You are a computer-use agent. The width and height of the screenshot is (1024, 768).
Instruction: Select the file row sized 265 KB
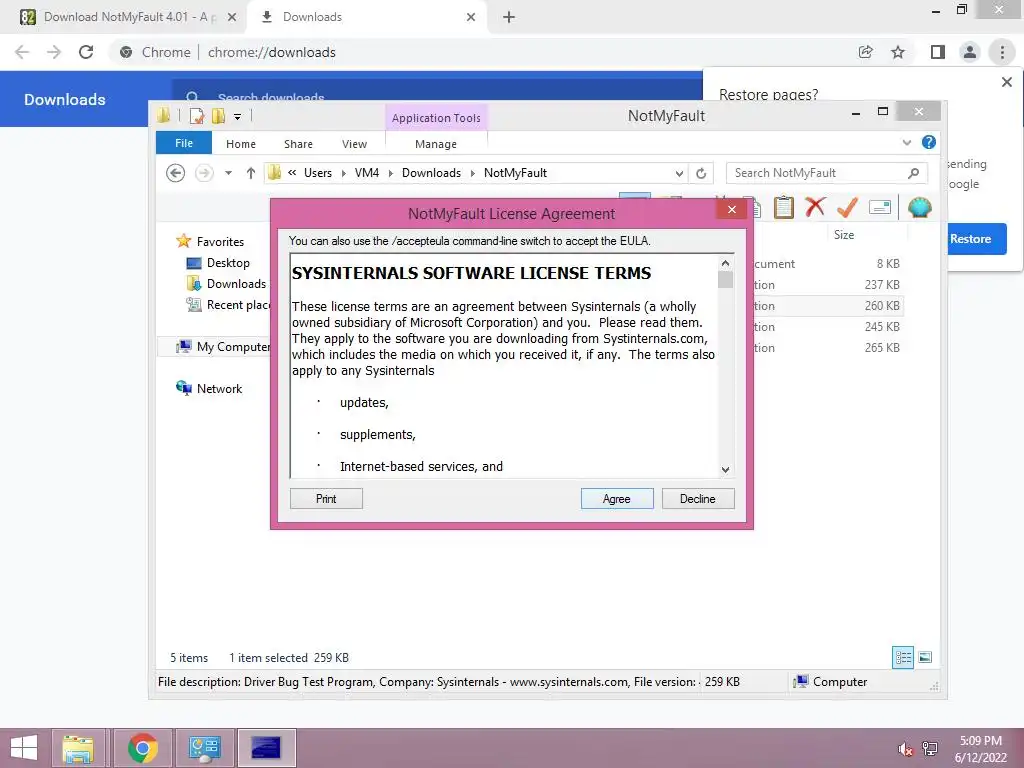click(x=828, y=347)
